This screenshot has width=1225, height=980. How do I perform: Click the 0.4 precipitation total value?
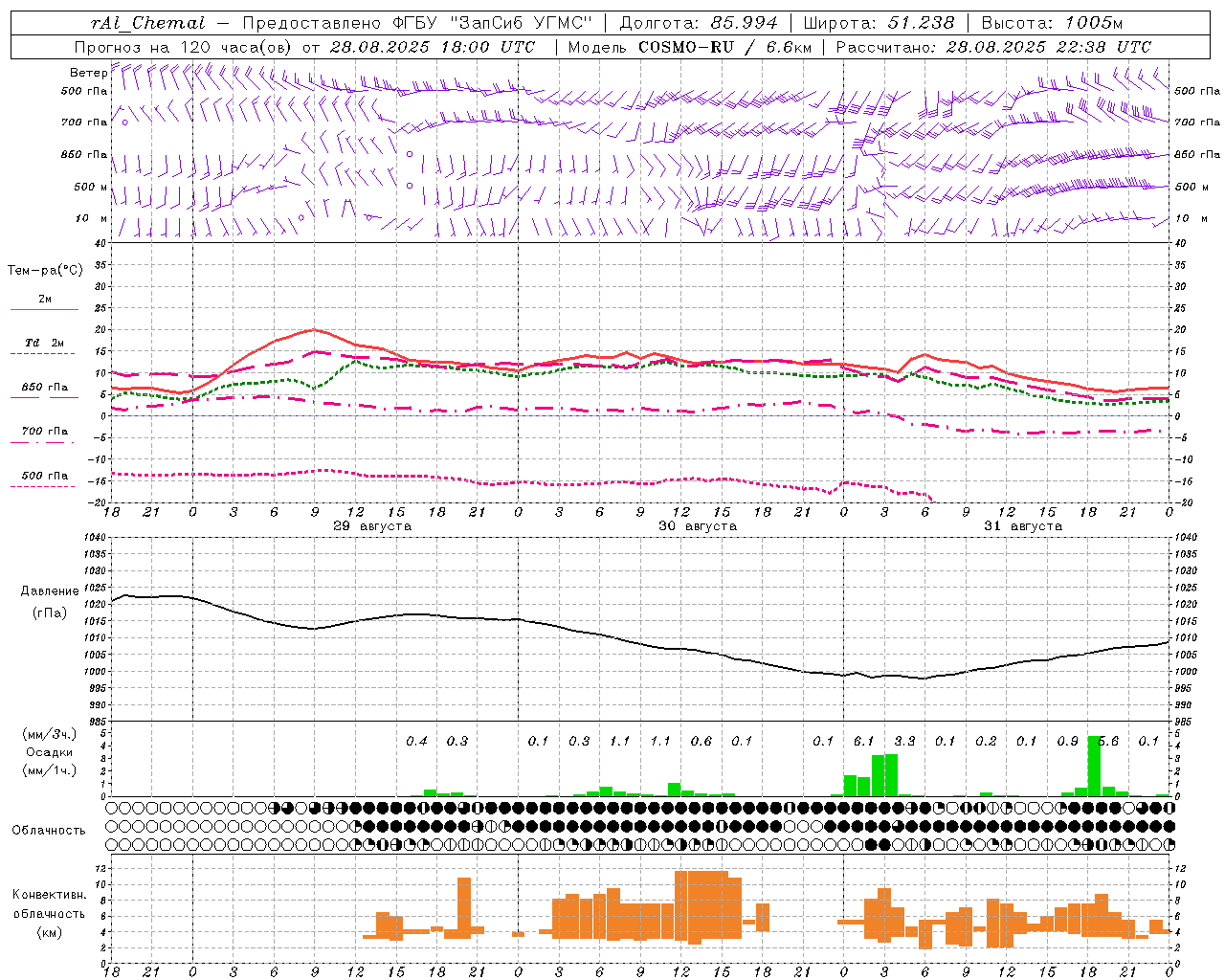[x=416, y=741]
